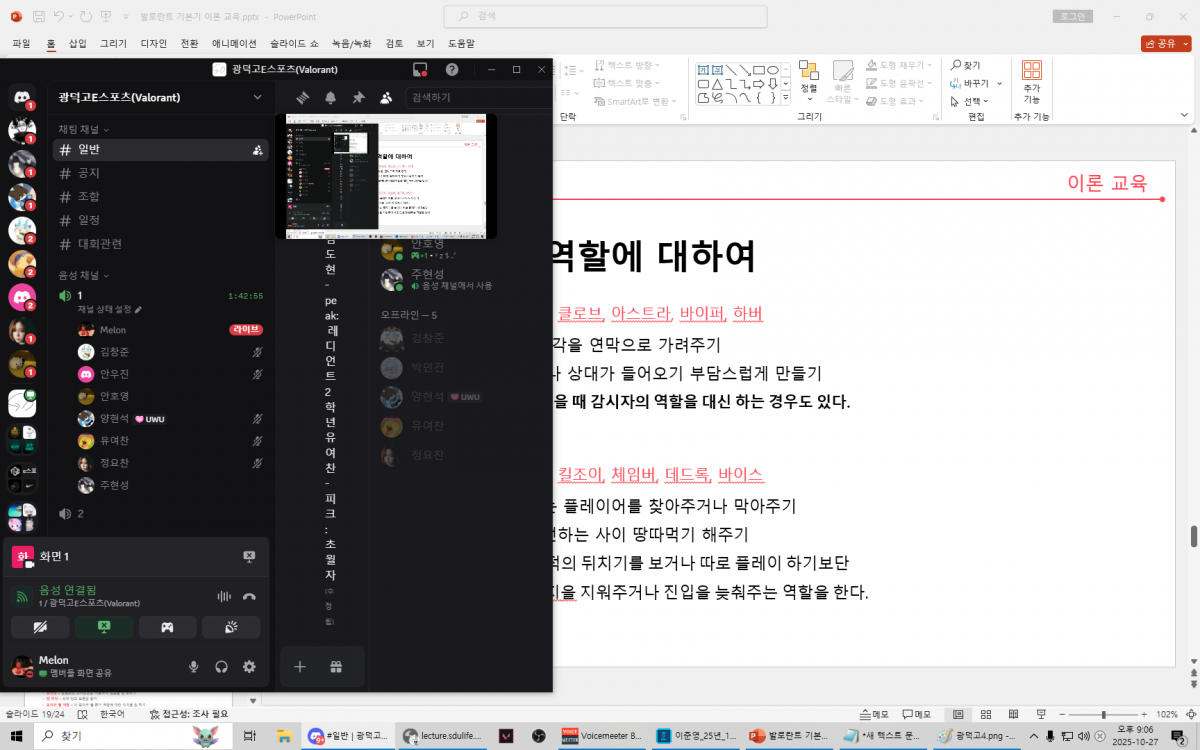Open the 정렬 arrange dropdown in PowerPoint
The image size is (1200, 750).
pos(808,78)
